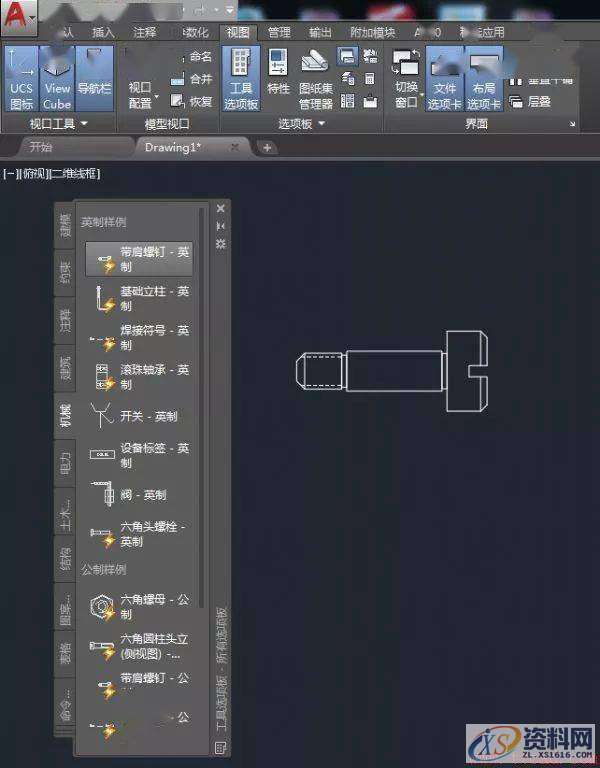This screenshot has height=768, width=600.
Task: Toggle the 布局选项卡 layout tabs button
Action: point(484,78)
